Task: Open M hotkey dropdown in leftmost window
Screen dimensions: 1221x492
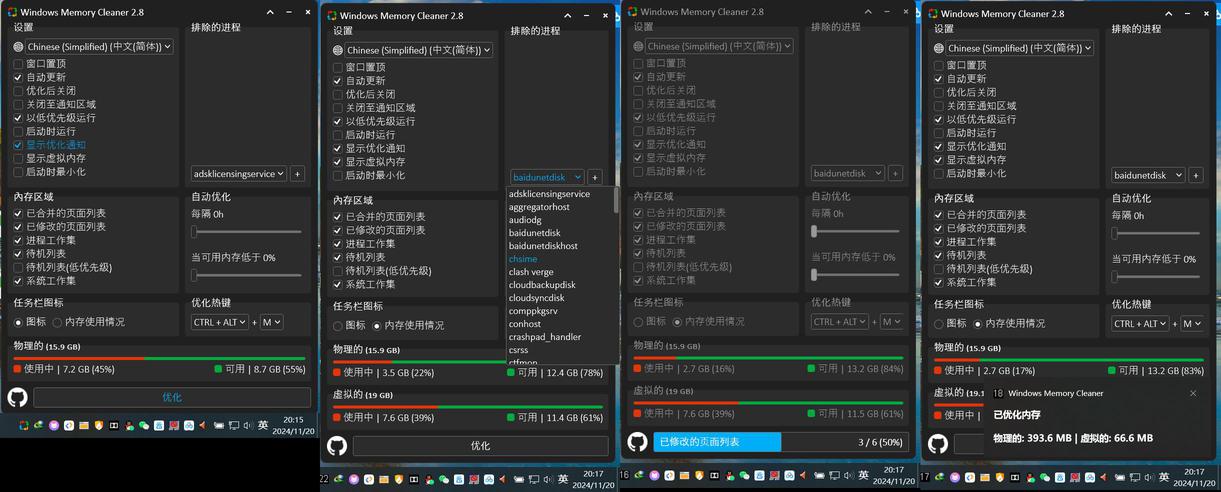Action: coord(272,322)
